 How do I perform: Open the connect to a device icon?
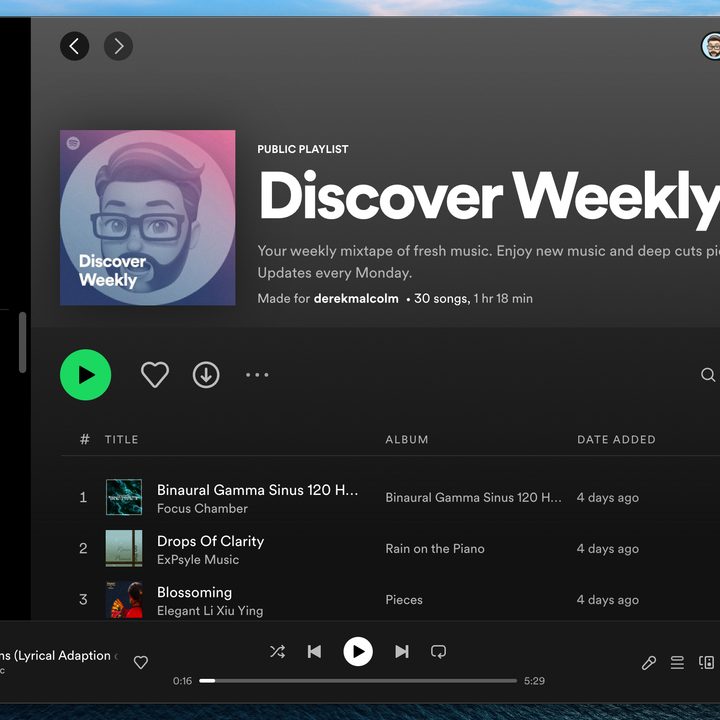[x=706, y=663]
